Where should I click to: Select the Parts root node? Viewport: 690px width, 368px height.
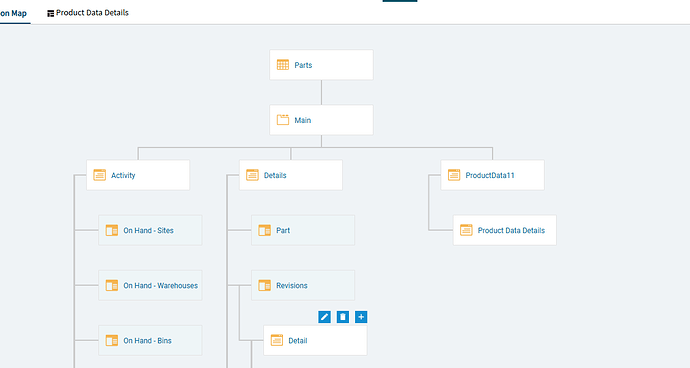pyautogui.click(x=321, y=65)
